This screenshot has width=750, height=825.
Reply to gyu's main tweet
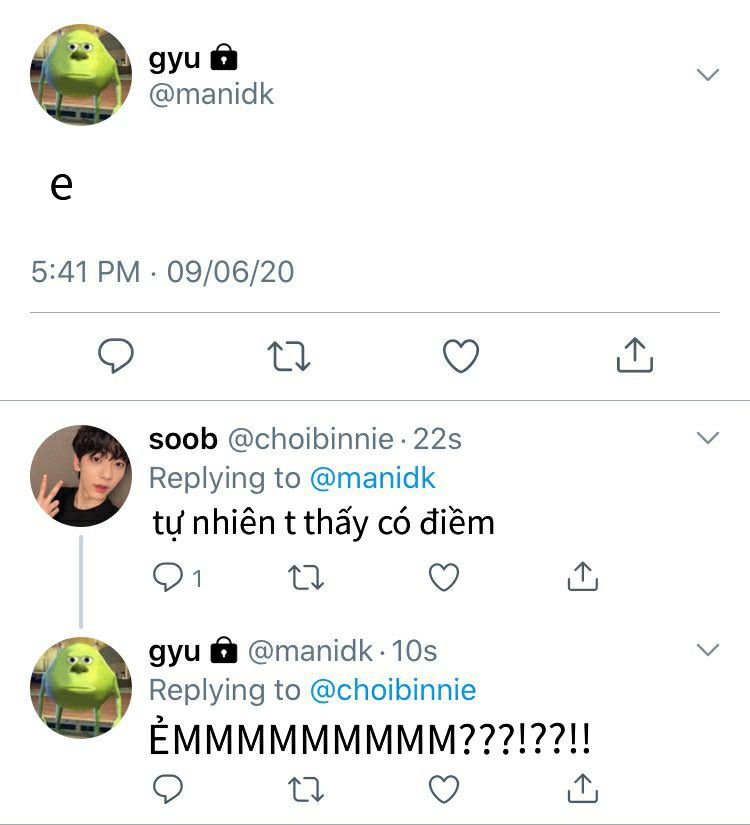[x=116, y=356]
